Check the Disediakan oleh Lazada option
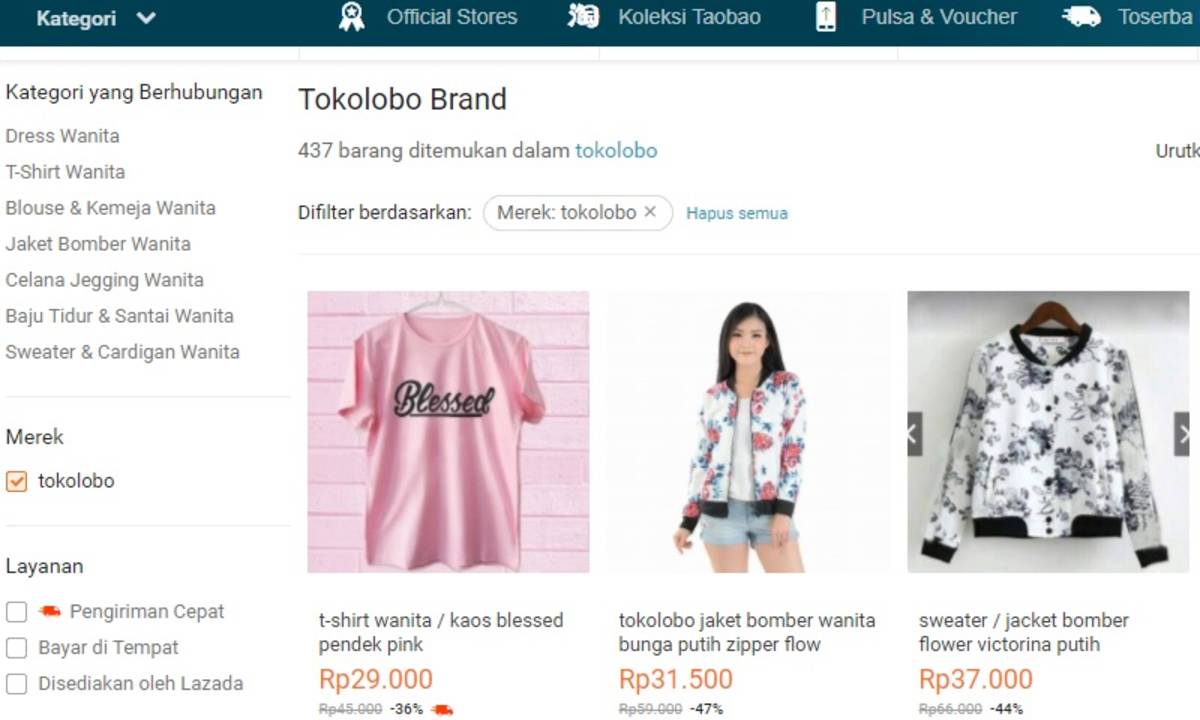 pos(16,684)
